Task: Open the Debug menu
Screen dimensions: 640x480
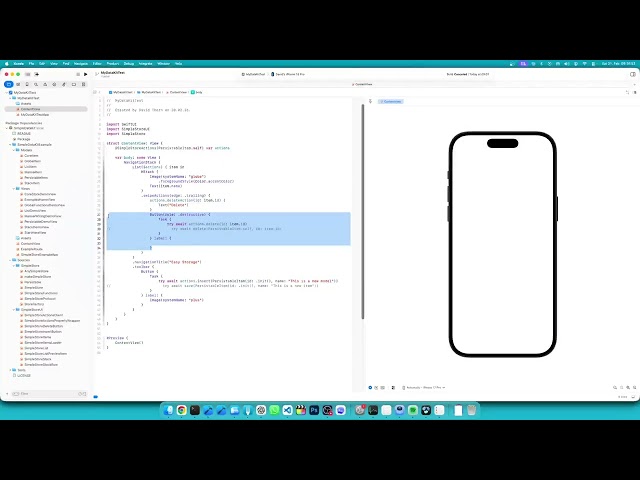Action: 129,64
